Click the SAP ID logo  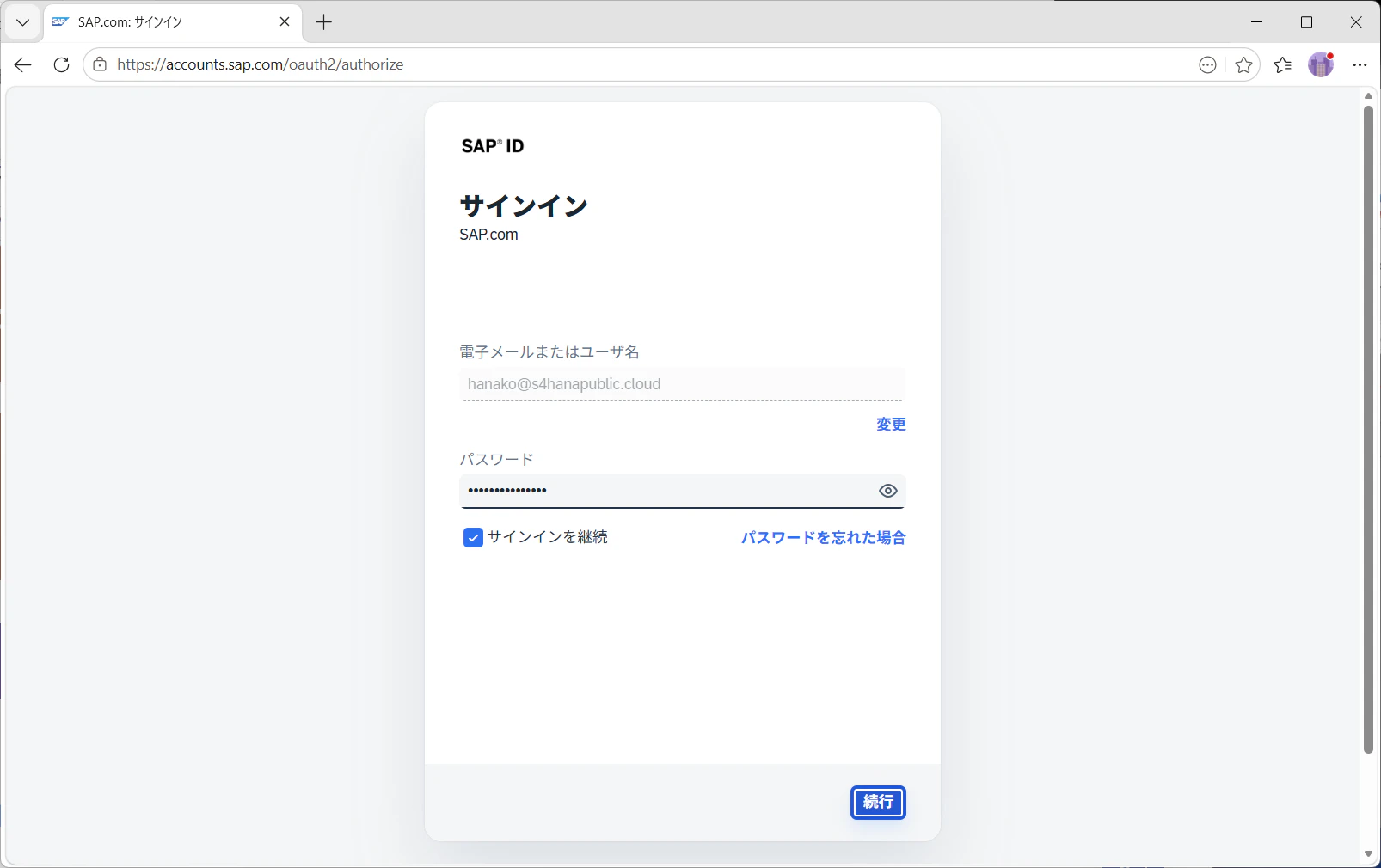point(493,146)
